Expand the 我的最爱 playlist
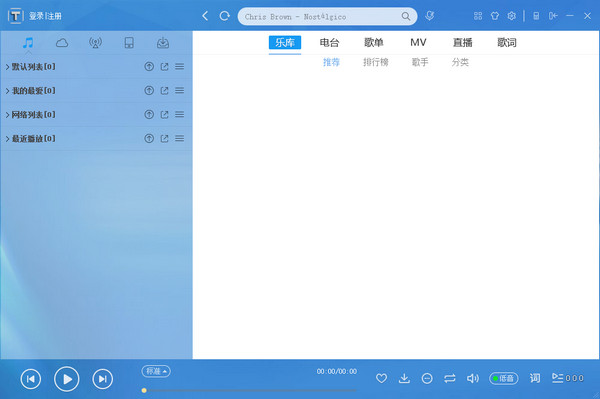The image size is (600, 399). (7, 91)
